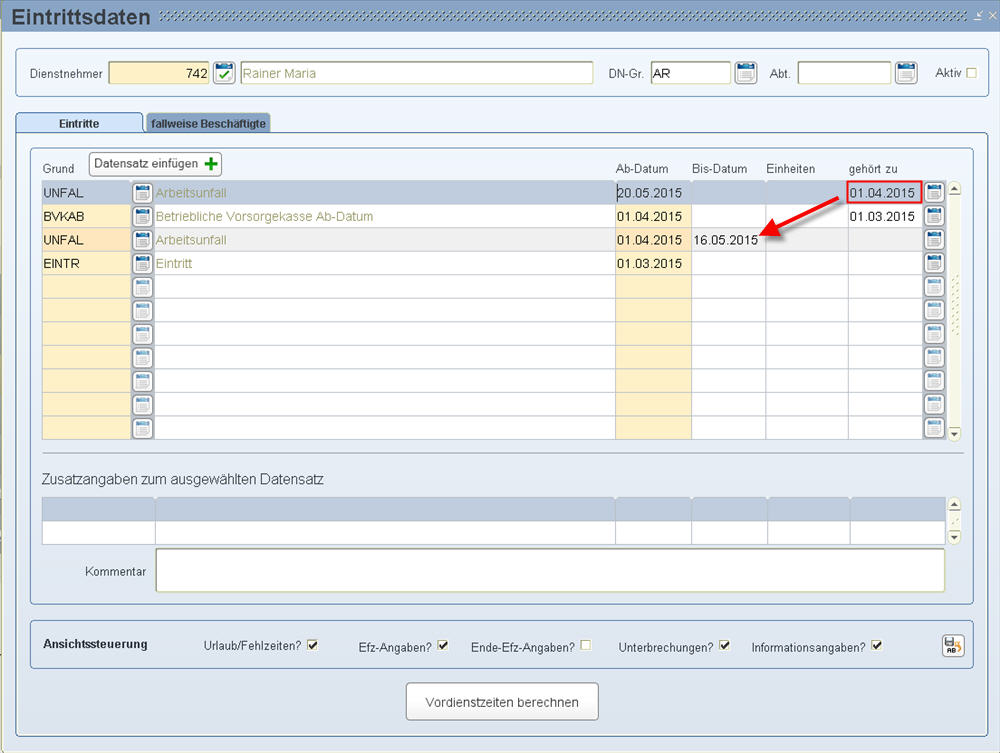Toggle the Unterbrechungen? checkbox
The width and height of the screenshot is (1000, 753).
click(x=724, y=645)
